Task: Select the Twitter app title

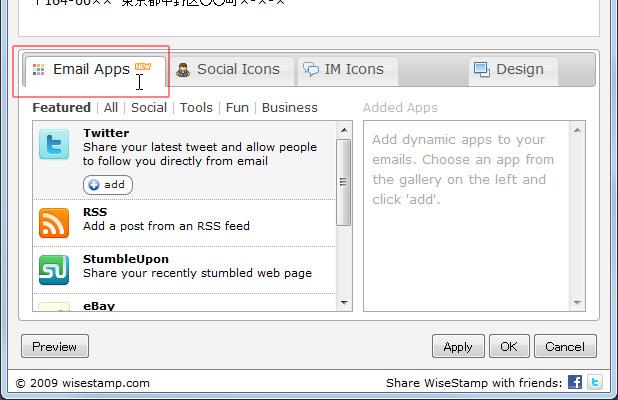Action: [106, 133]
